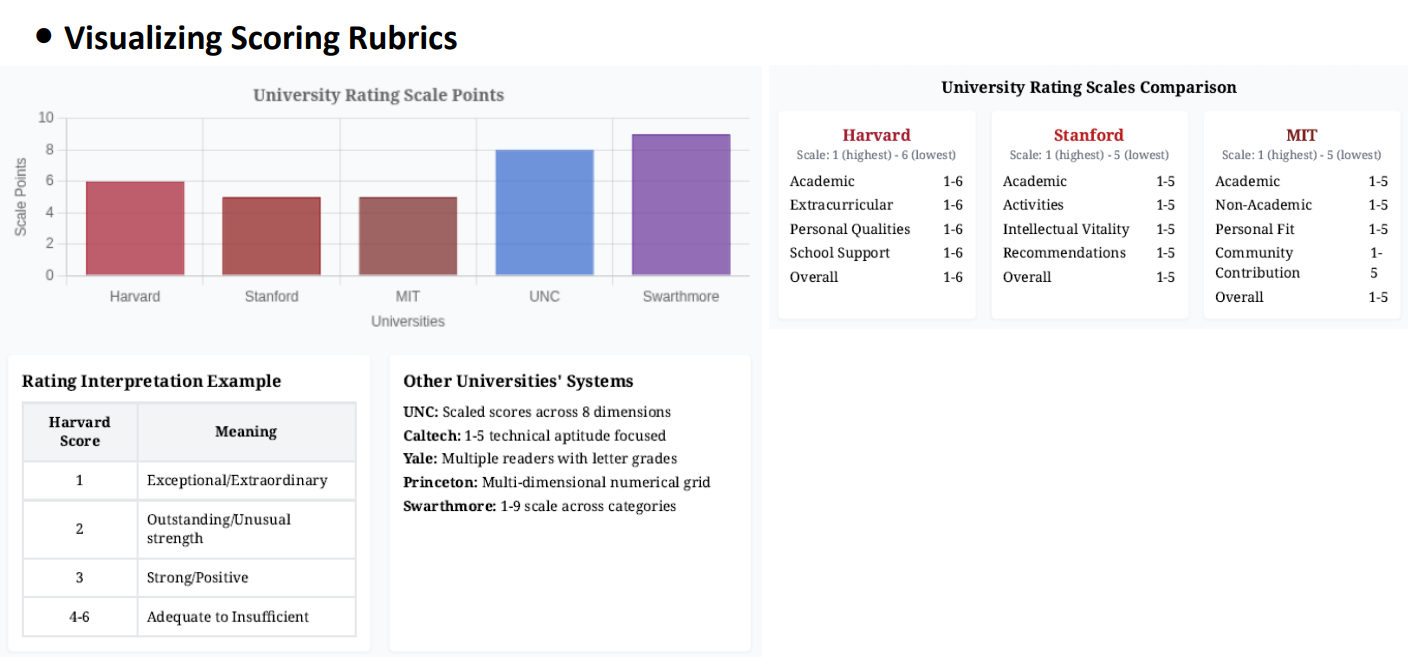The width and height of the screenshot is (1408, 670).
Task: Select the red "Harvard" card heading
Action: coord(876,135)
